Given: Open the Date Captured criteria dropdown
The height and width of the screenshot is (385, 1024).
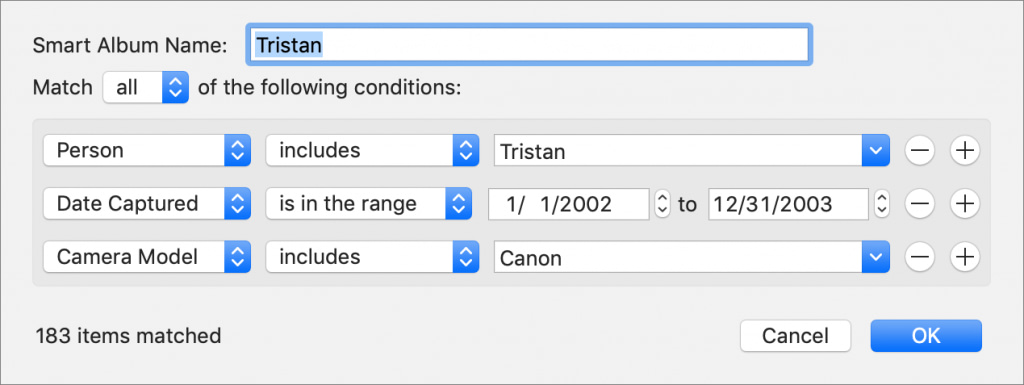Looking at the screenshot, I should coord(147,204).
